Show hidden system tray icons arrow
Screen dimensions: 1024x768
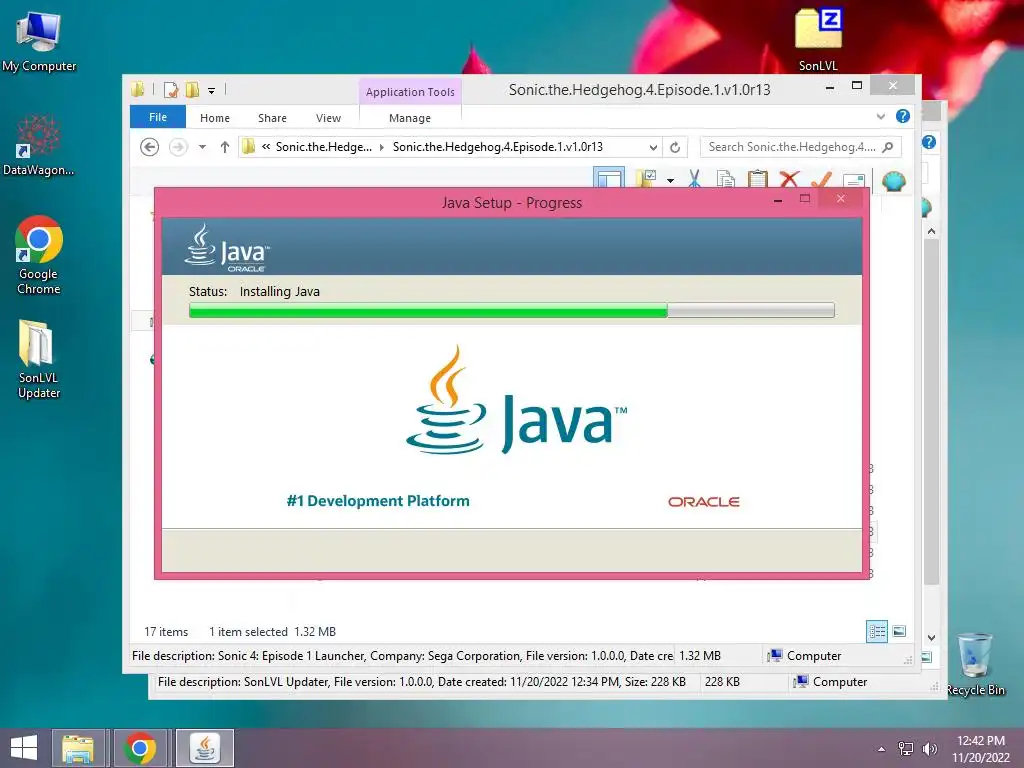point(882,749)
